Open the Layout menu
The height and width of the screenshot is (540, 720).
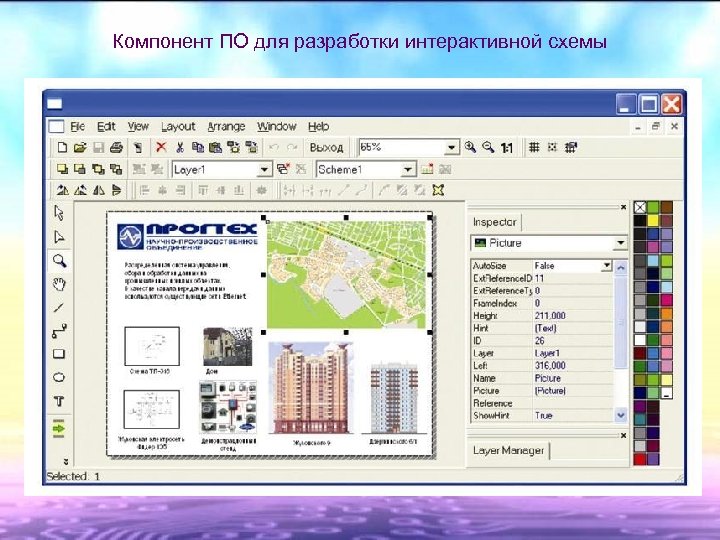pos(178,127)
